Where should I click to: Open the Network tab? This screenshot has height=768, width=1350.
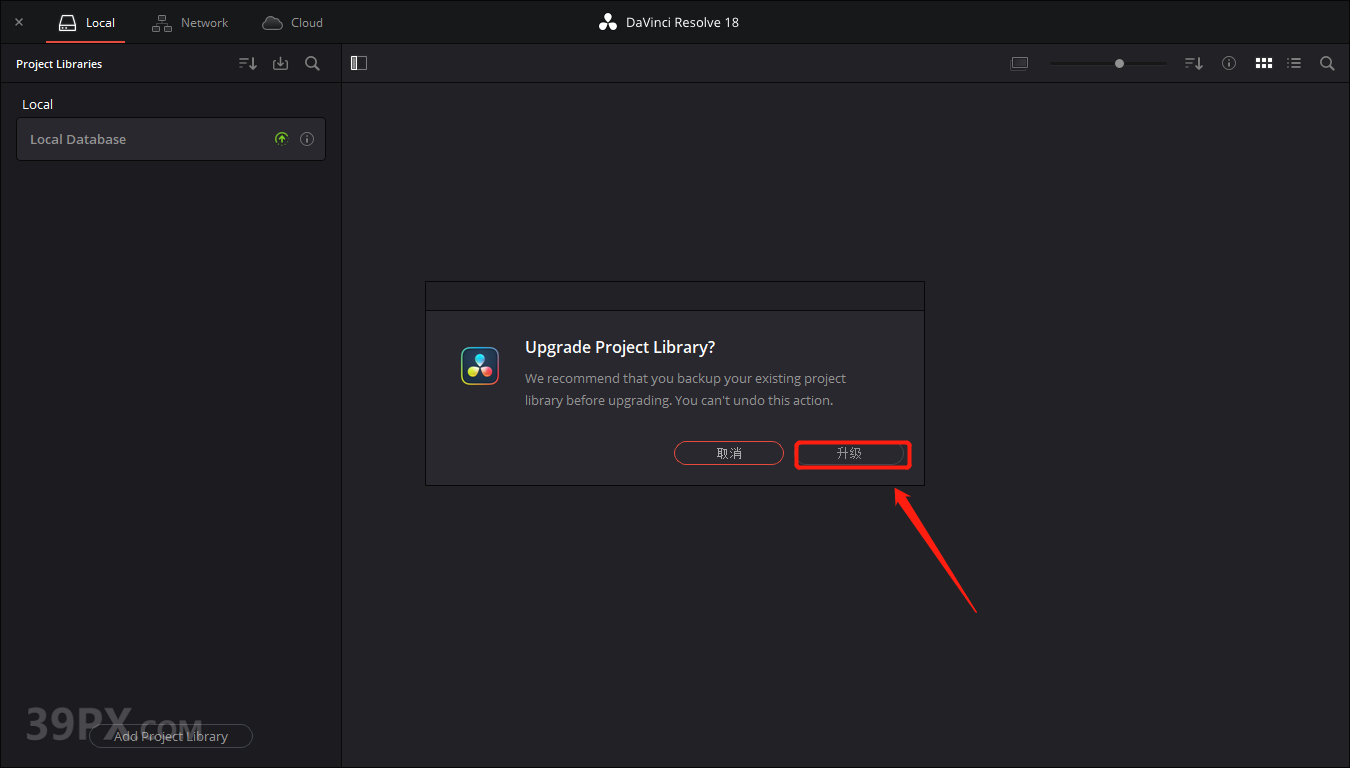click(x=190, y=22)
